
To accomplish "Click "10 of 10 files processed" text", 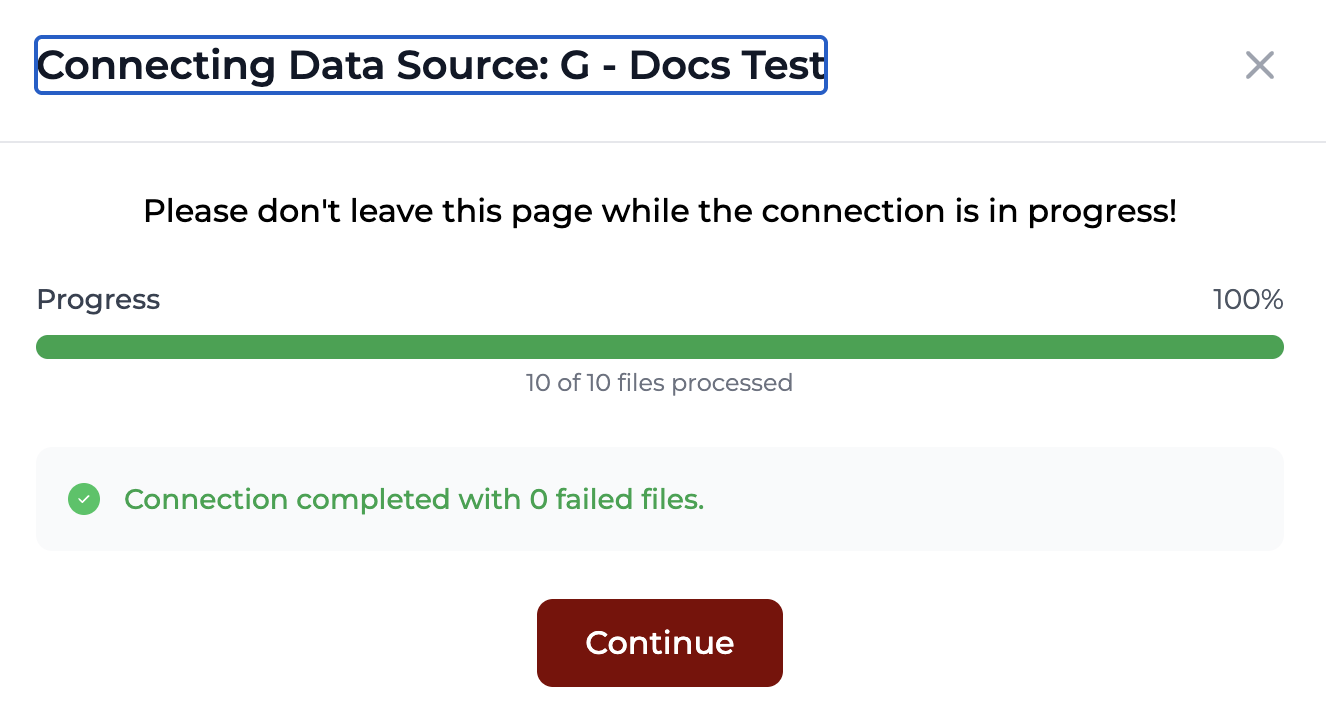I will point(659,383).
